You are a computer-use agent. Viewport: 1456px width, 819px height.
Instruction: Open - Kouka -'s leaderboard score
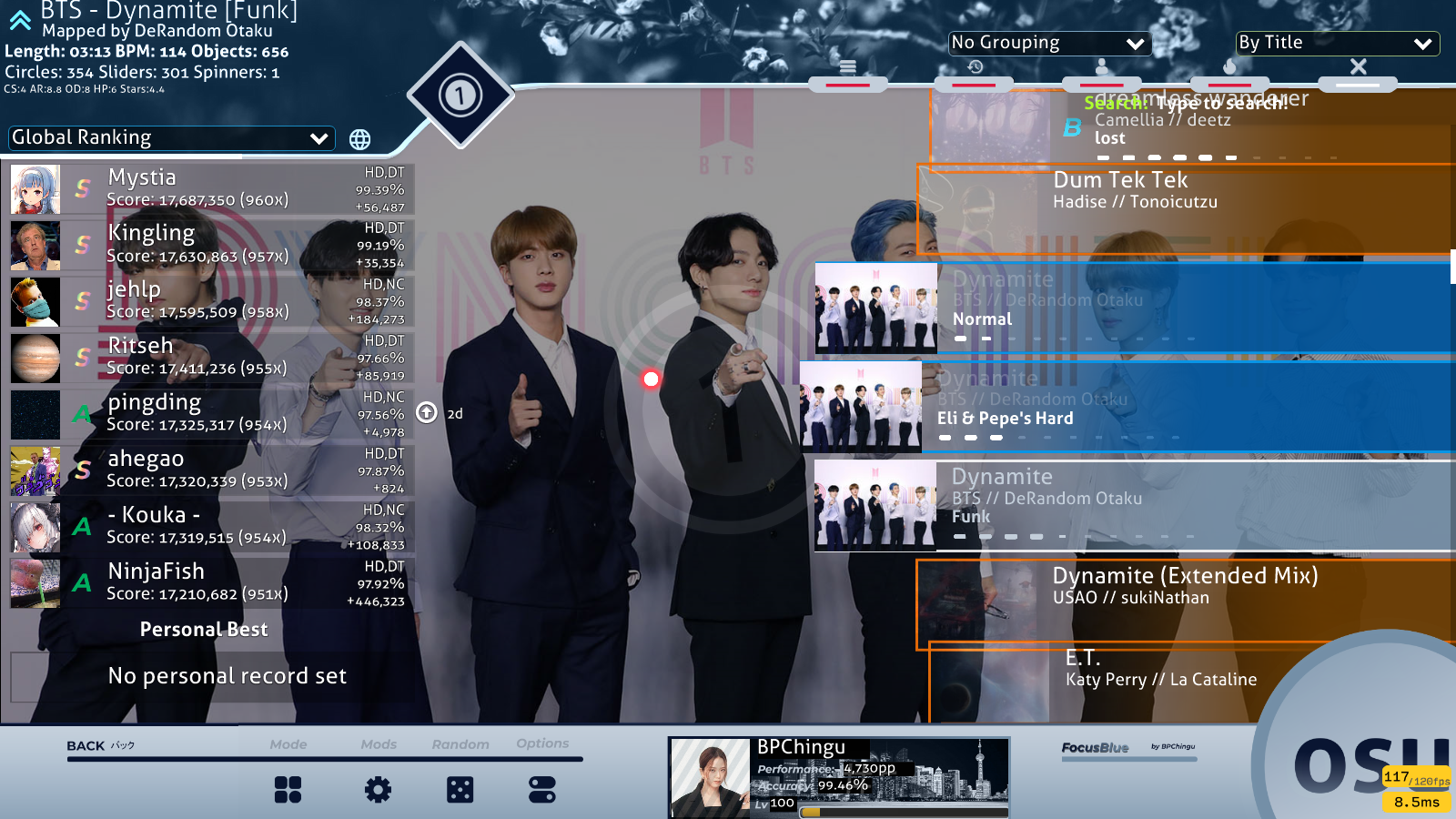[211, 528]
